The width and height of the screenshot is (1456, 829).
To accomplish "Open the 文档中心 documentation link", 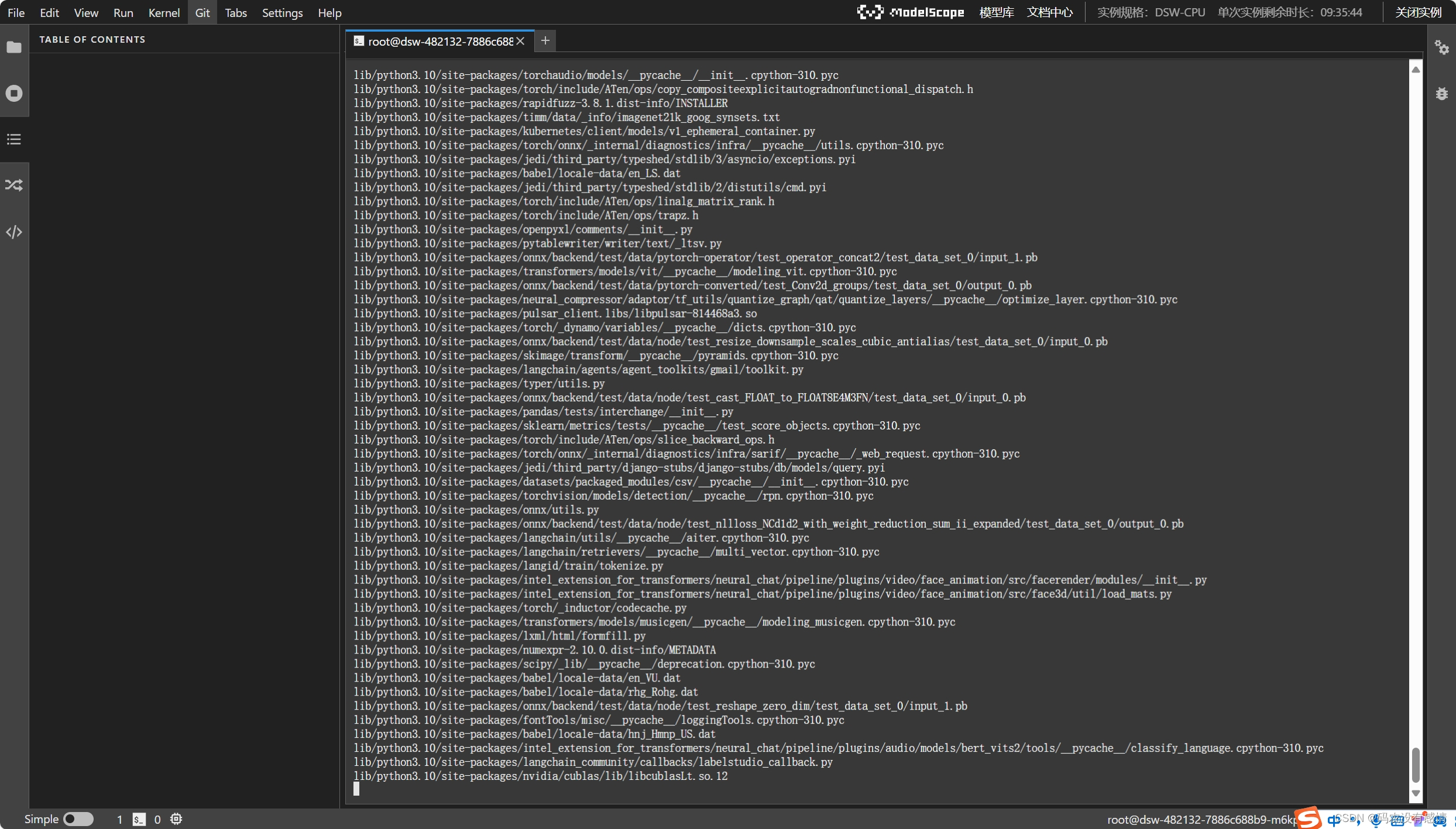I will tap(1050, 12).
